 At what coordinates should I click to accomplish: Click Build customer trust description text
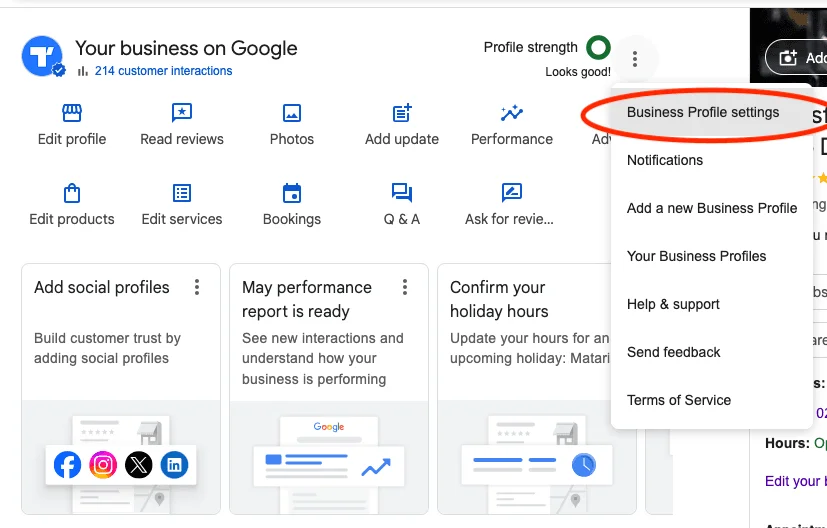(x=108, y=348)
